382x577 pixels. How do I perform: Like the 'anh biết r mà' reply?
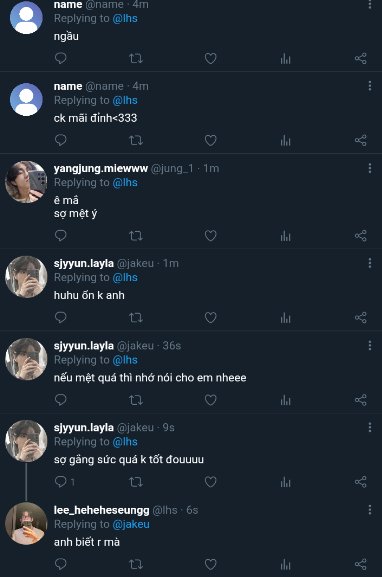pyautogui.click(x=211, y=564)
